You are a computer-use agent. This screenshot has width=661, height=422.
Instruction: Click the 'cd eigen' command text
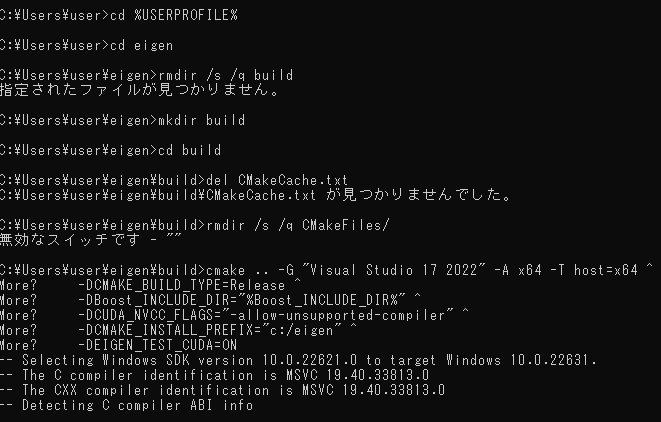click(142, 46)
